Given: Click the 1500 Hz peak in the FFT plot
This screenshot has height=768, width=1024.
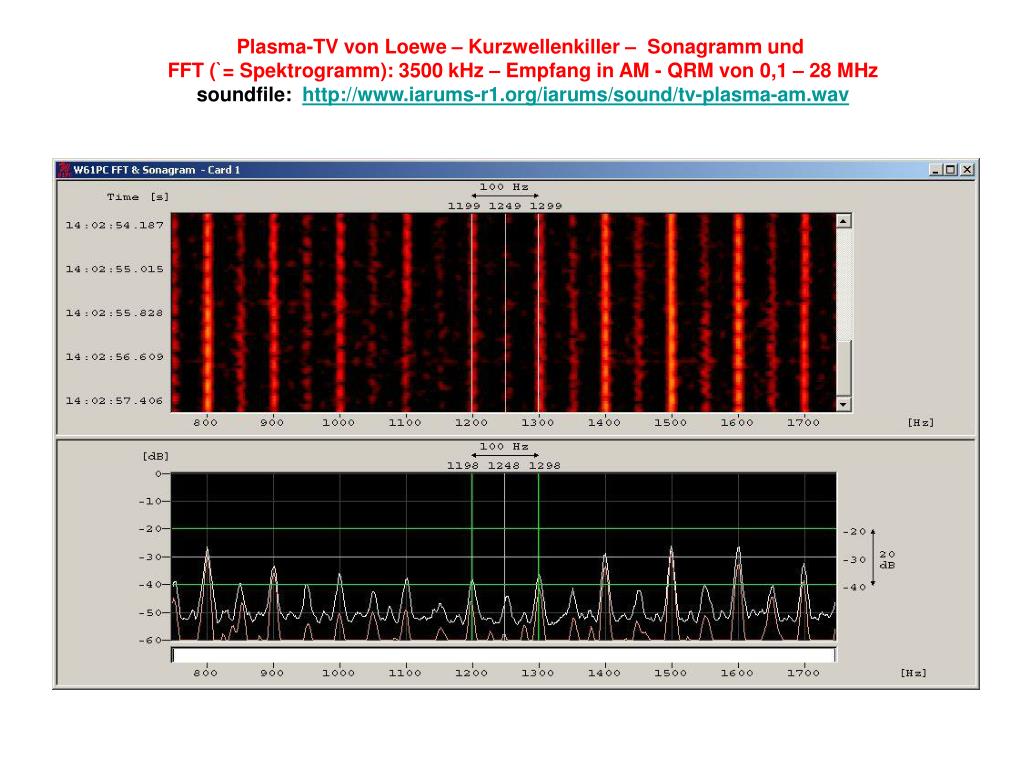Looking at the screenshot, I should 671,551.
